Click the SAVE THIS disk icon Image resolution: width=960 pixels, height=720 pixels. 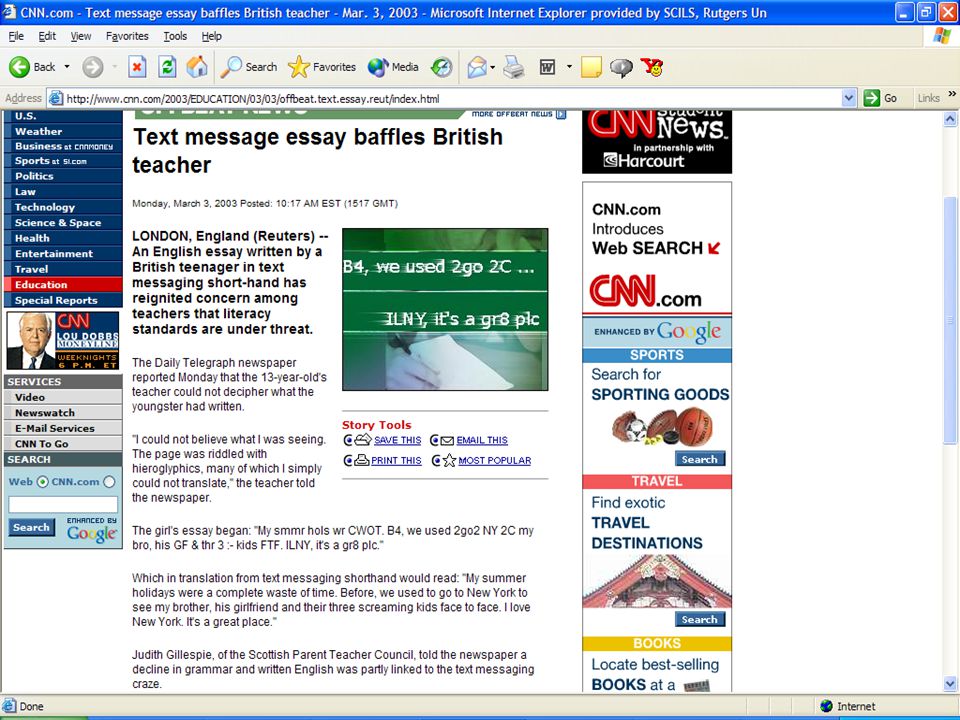click(x=363, y=440)
